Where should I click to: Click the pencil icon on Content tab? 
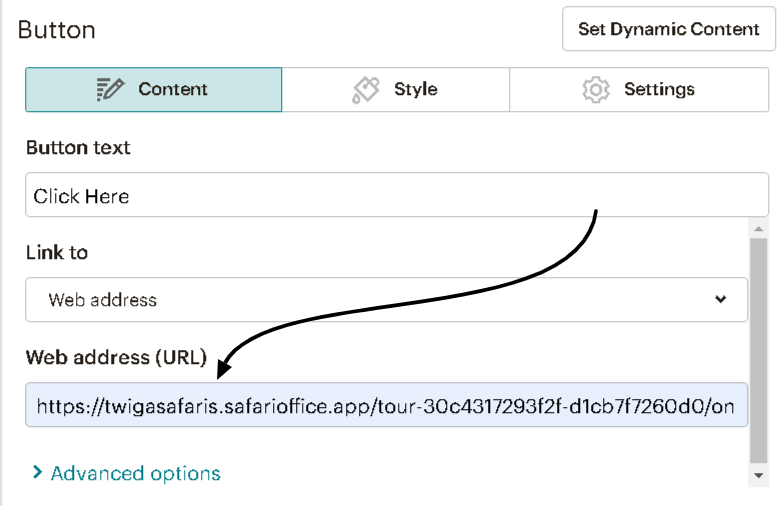pyautogui.click(x=110, y=90)
